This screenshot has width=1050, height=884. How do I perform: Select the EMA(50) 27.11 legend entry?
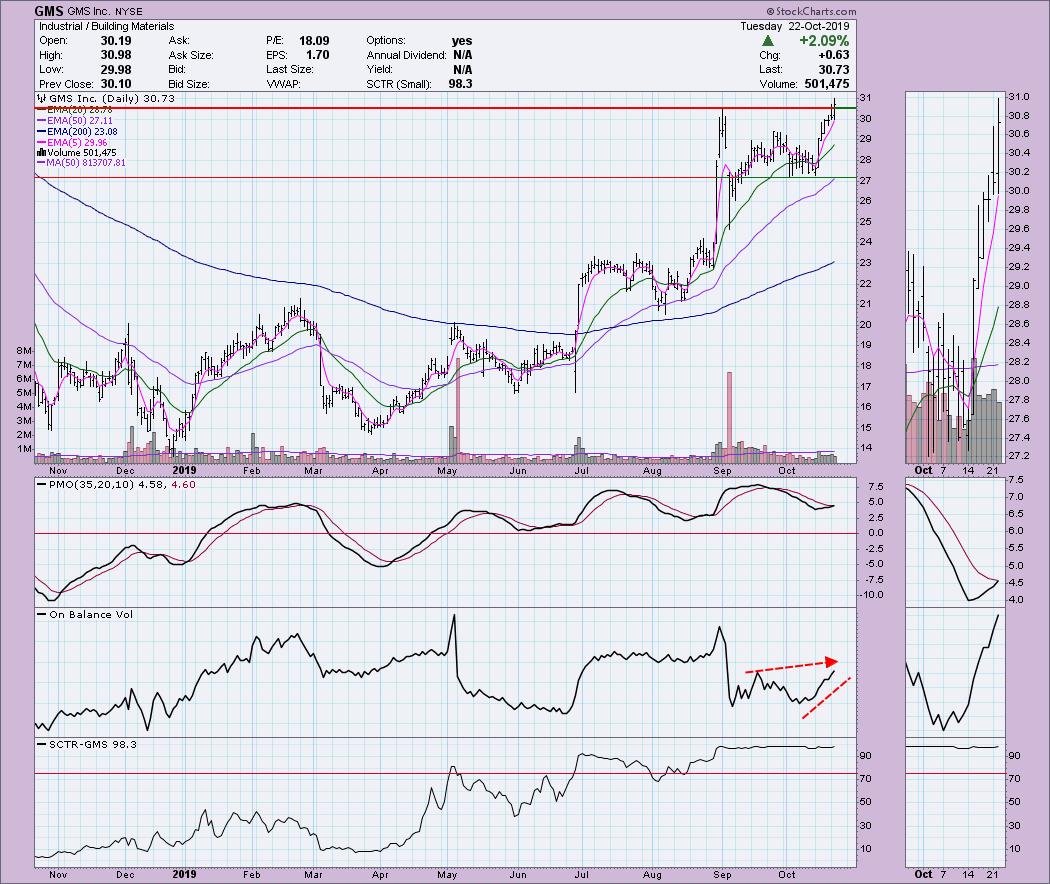point(80,120)
